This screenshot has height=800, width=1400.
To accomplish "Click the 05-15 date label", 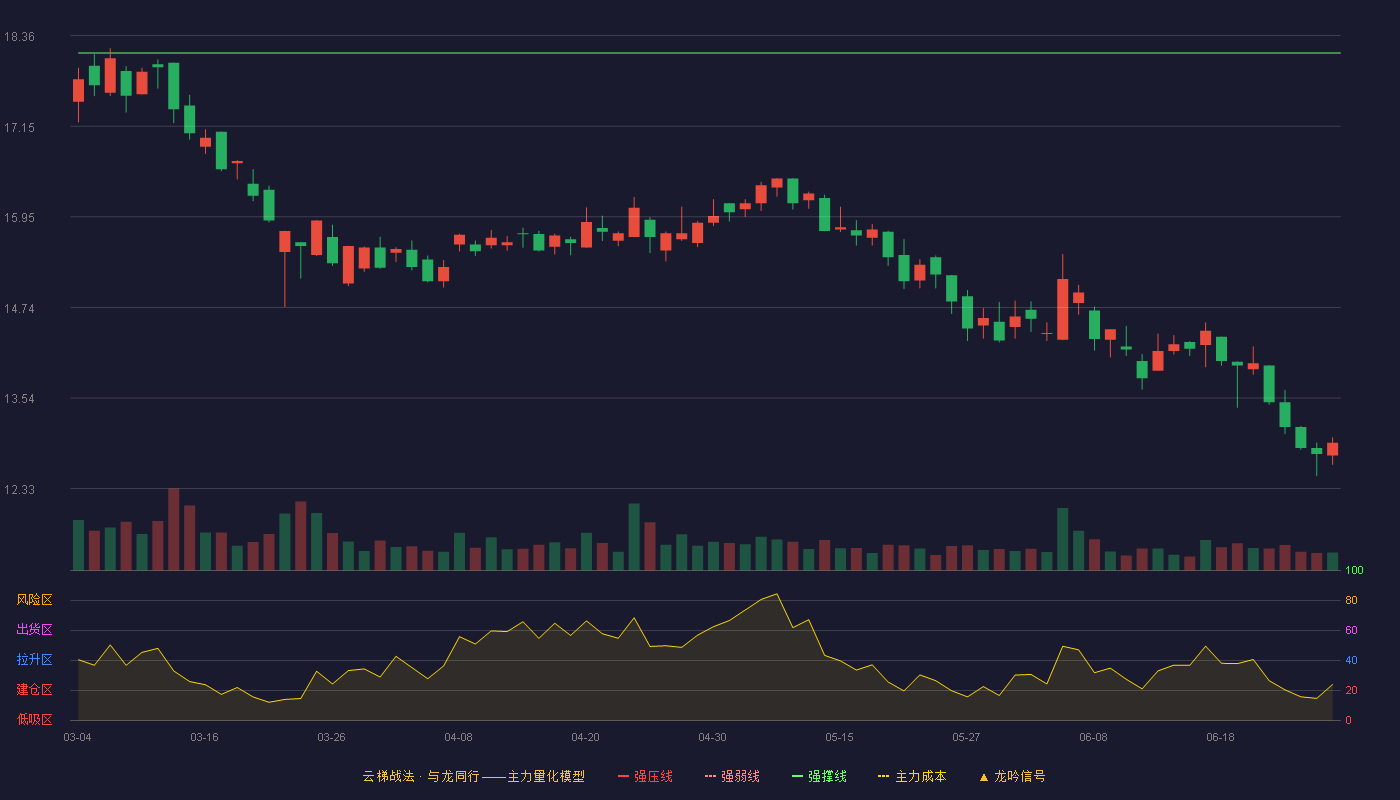I will click(840, 737).
